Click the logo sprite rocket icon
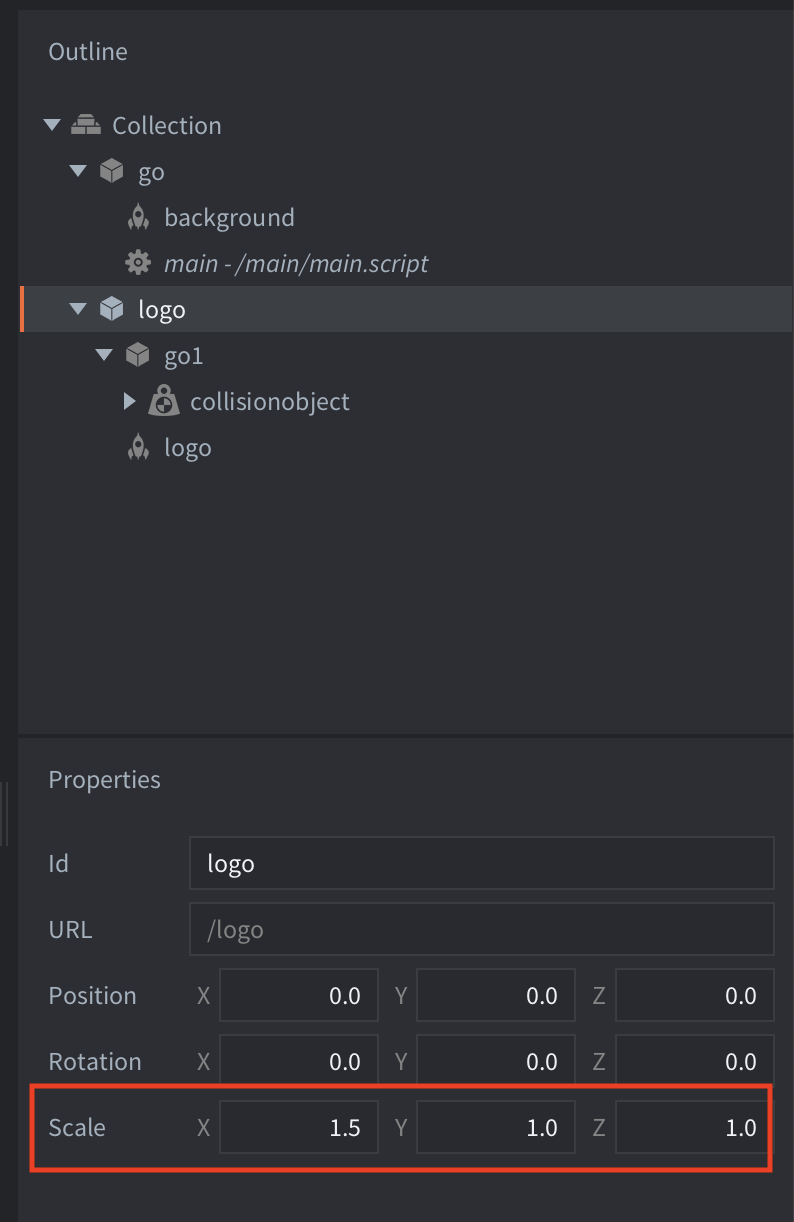Image resolution: width=794 pixels, height=1222 pixels. (138, 447)
